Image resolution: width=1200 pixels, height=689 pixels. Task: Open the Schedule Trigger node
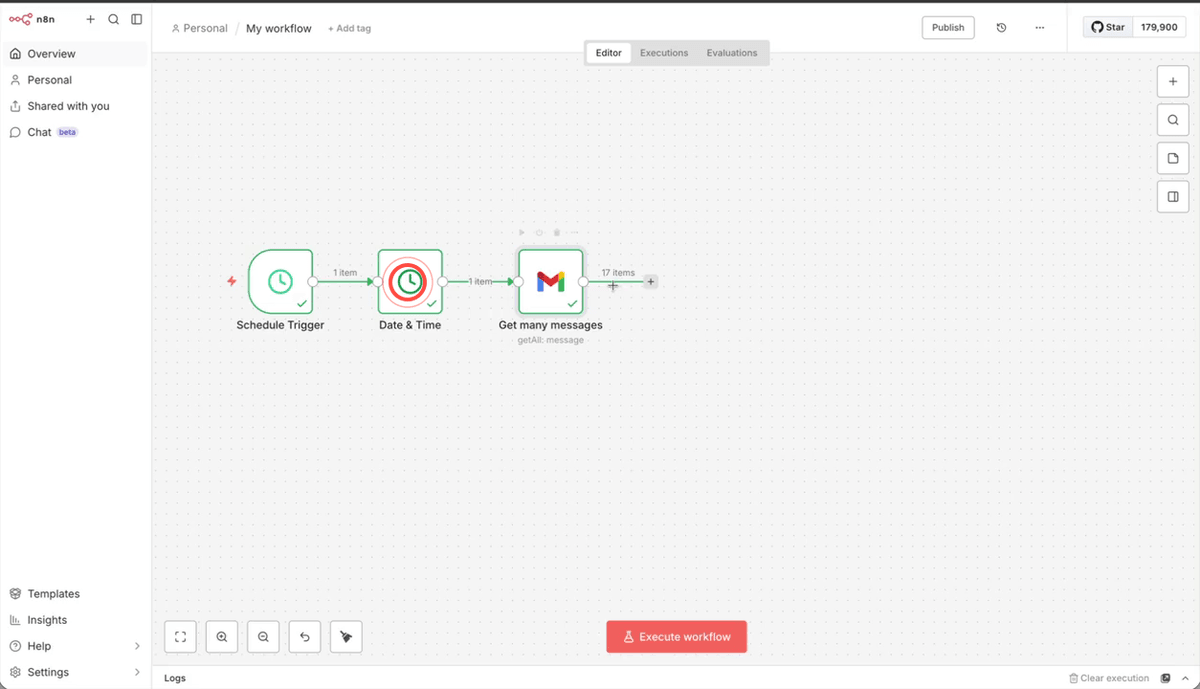coord(281,281)
